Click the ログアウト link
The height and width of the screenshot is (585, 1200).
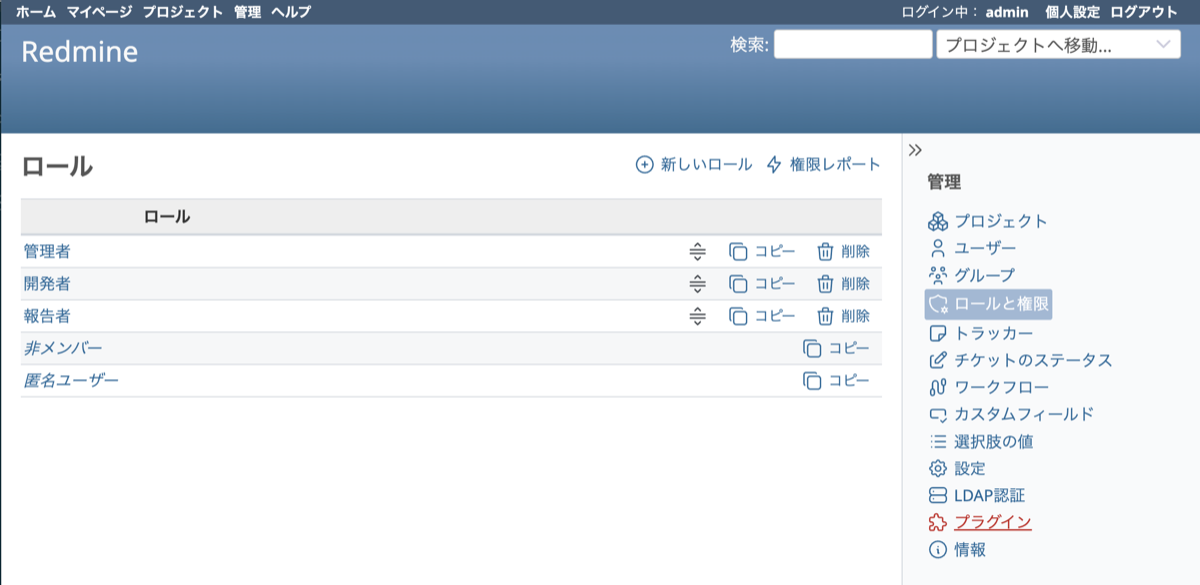point(1144,12)
